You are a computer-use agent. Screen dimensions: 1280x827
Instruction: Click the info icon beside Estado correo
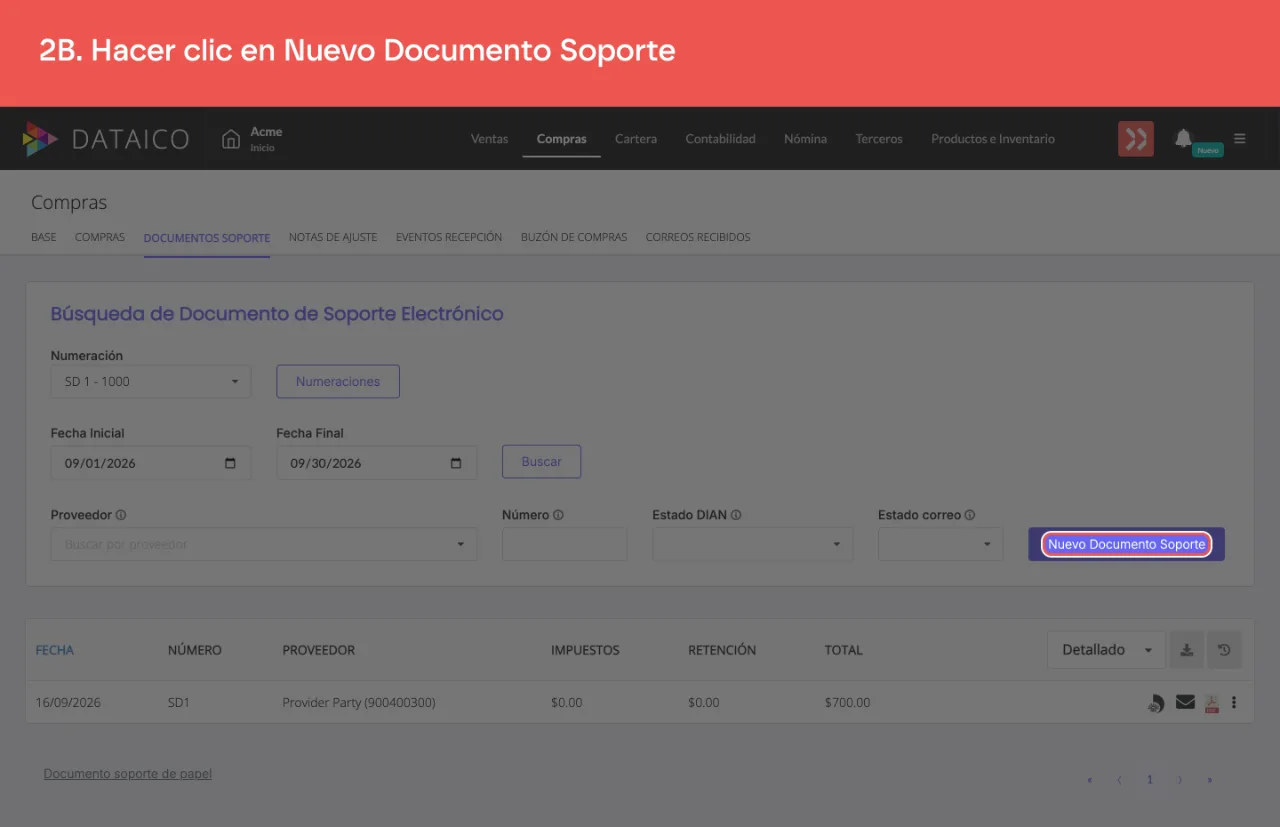[x=970, y=515]
